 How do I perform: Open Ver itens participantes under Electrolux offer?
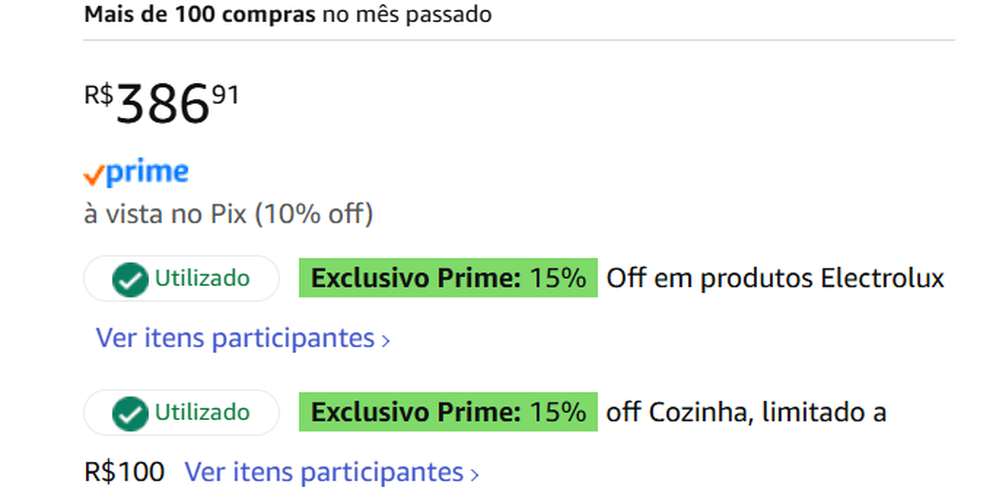click(235, 338)
